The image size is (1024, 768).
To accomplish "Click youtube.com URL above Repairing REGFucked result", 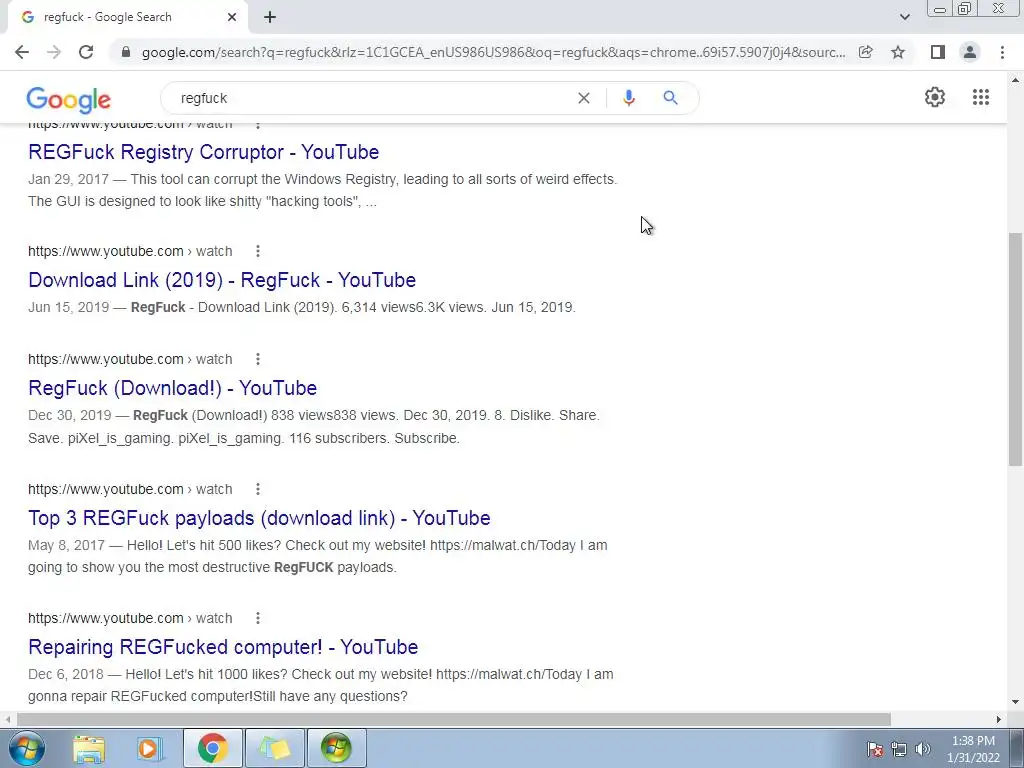I will click(x=130, y=618).
